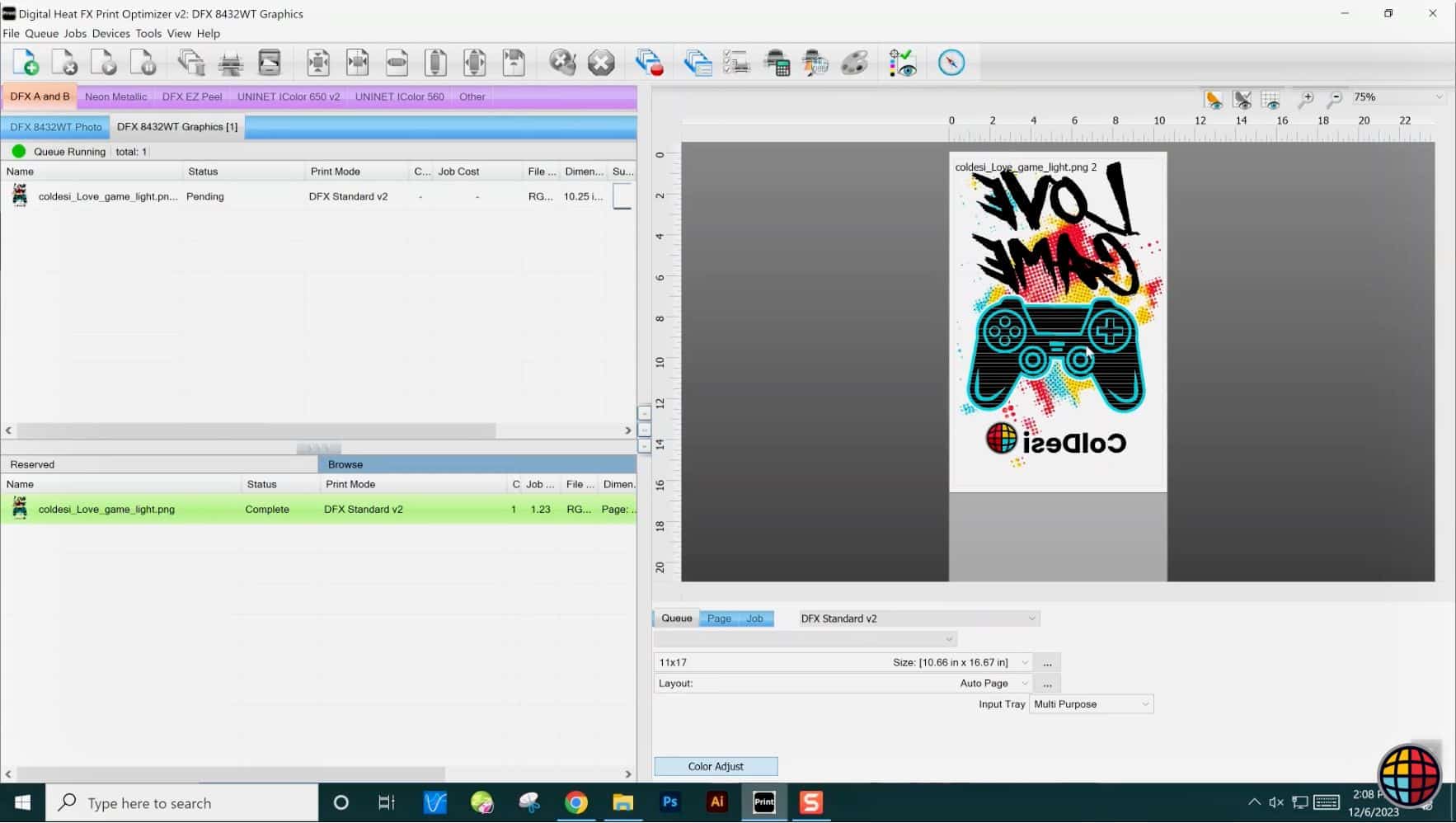Click the printer with globe icon
Viewport: 1456px width, 823px height.
click(815, 63)
